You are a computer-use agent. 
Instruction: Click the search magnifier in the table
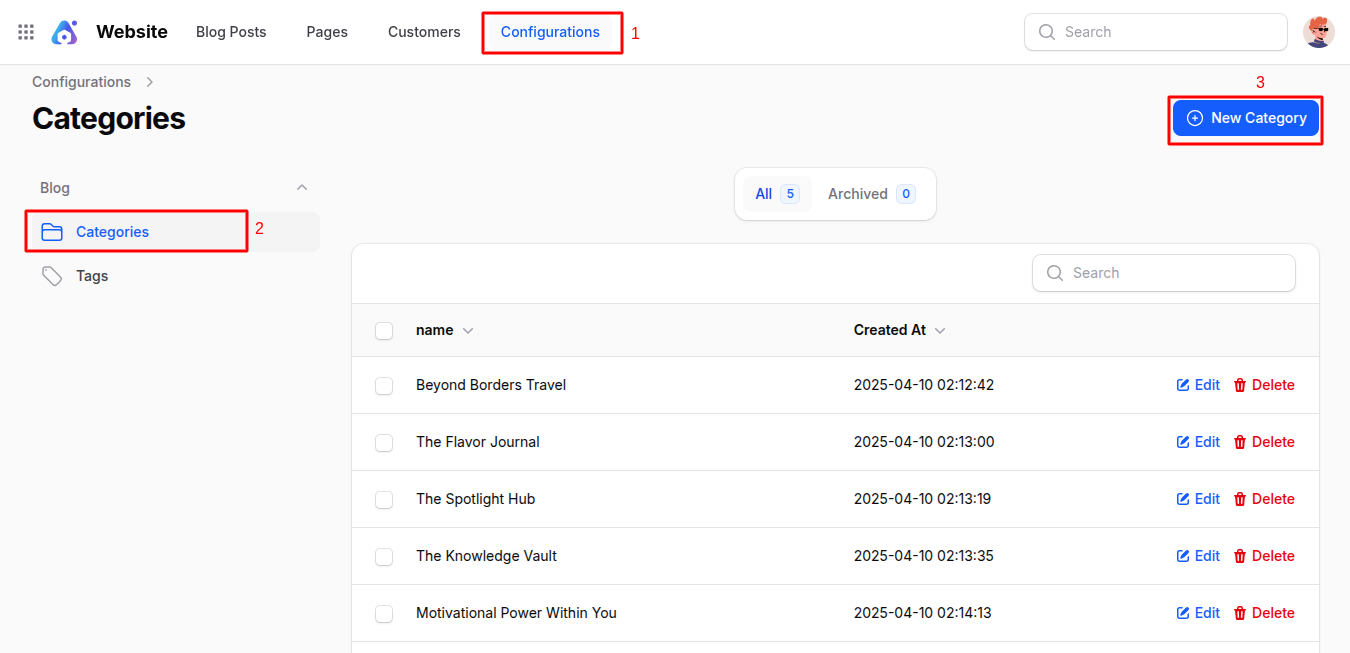pos(1054,272)
